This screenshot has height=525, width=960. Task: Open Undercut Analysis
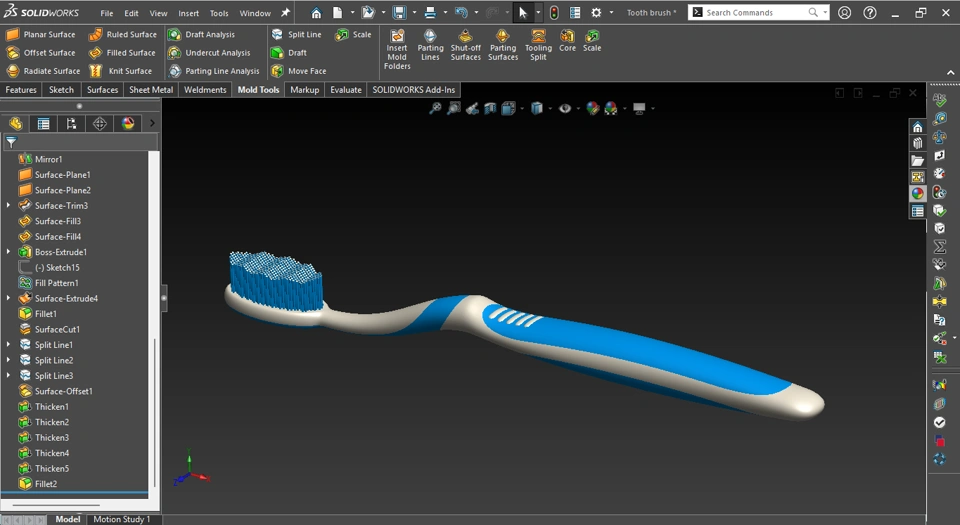[209, 53]
